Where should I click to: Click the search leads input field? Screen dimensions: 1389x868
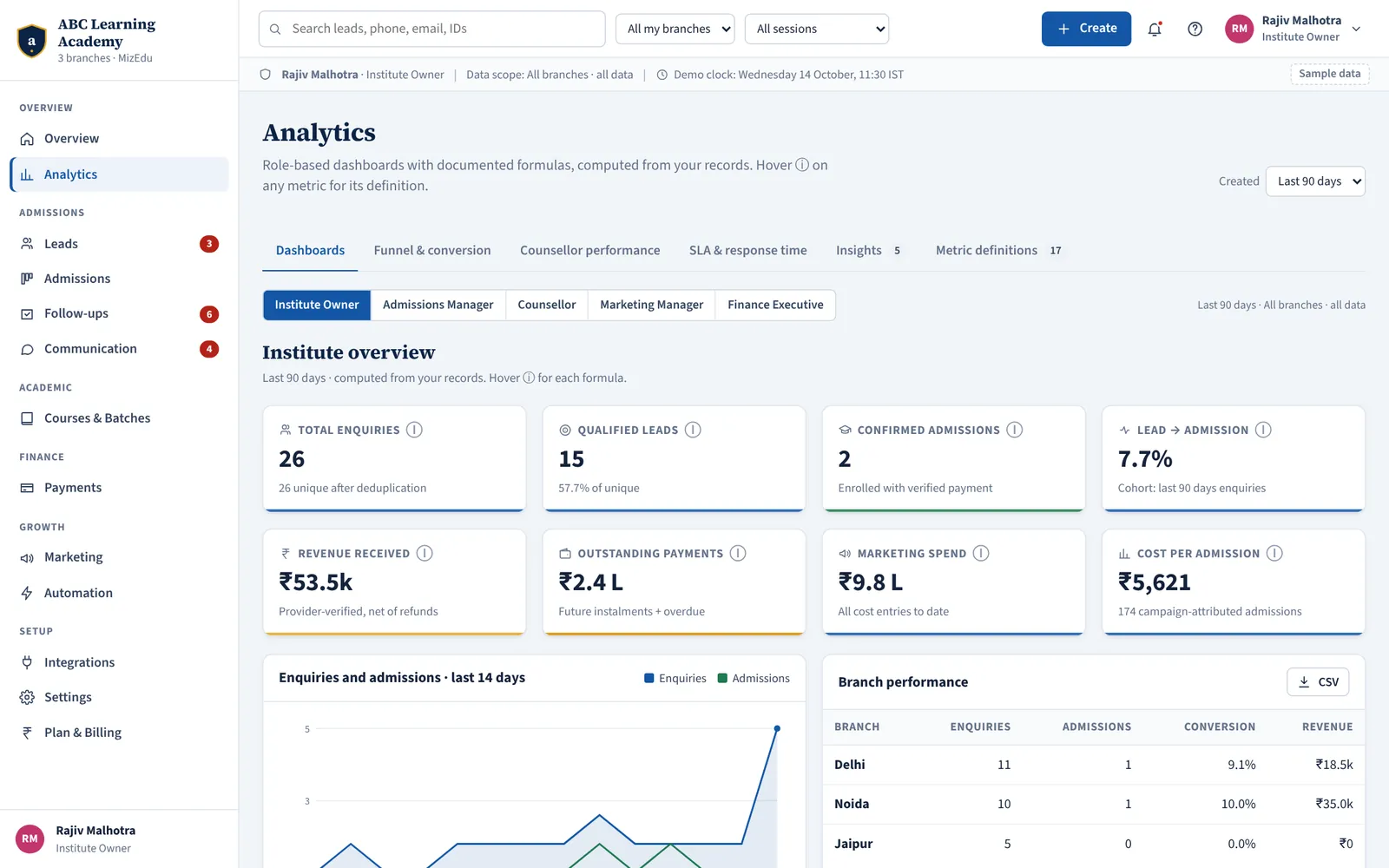point(432,29)
